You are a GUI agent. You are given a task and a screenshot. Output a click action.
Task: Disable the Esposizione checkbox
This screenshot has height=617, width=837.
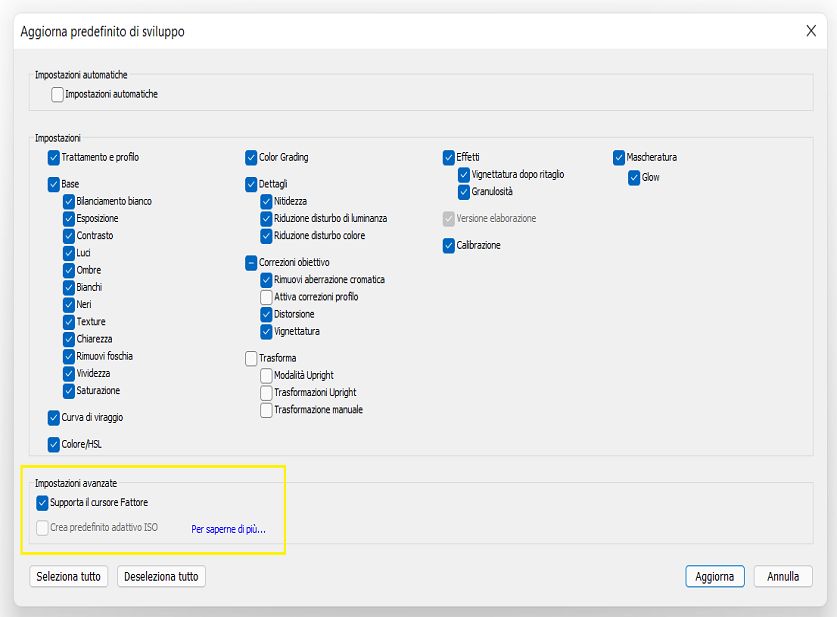pos(69,218)
